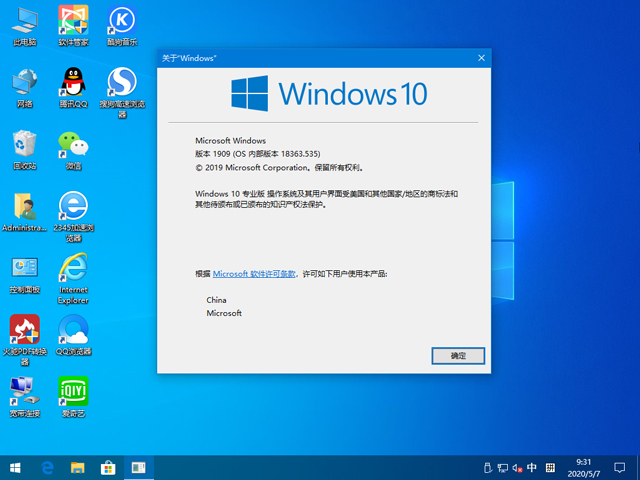Screen dimensions: 640x480
Task: Open the Windows Start menu
Action: 15,468
